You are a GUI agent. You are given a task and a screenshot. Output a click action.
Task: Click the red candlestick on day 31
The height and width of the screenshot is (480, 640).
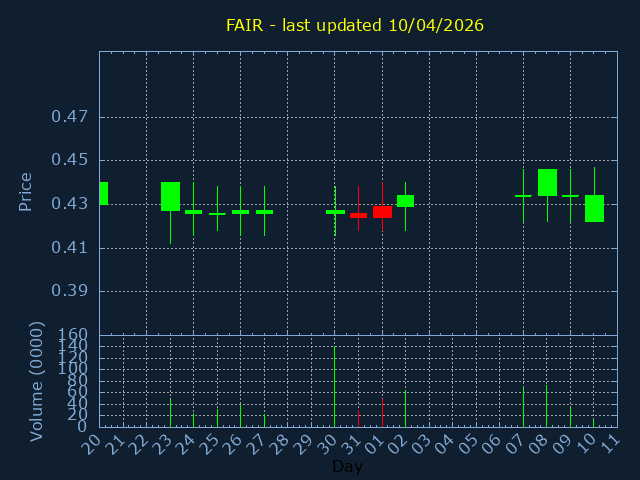[x=358, y=215]
